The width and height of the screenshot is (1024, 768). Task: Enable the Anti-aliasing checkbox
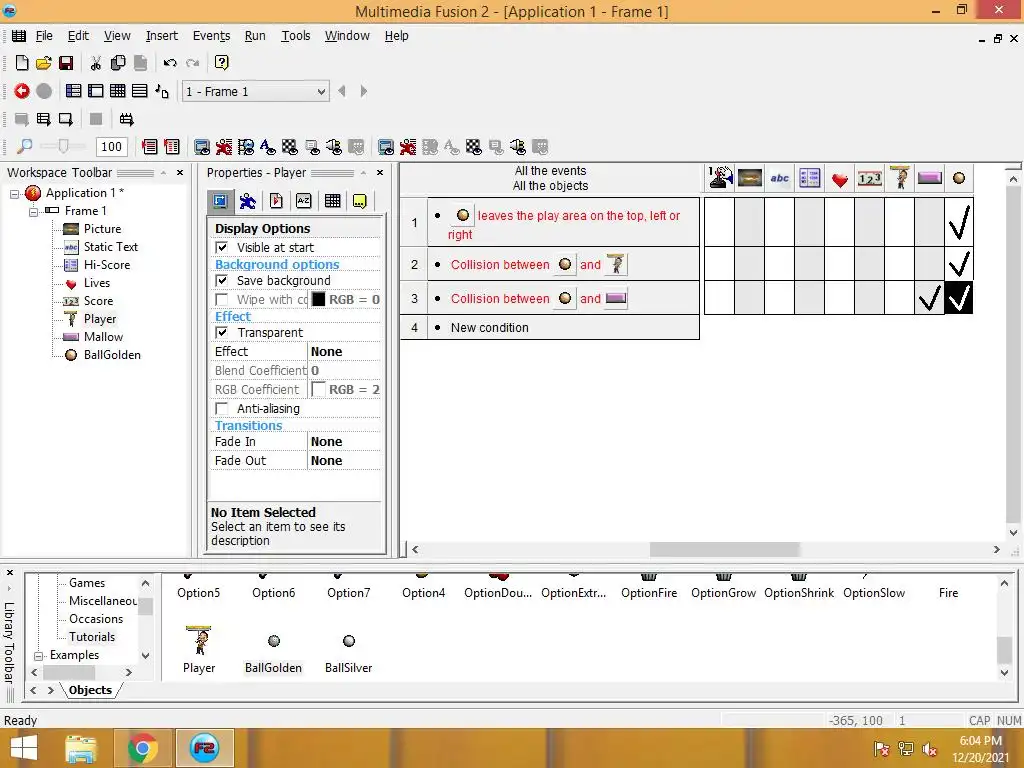222,408
